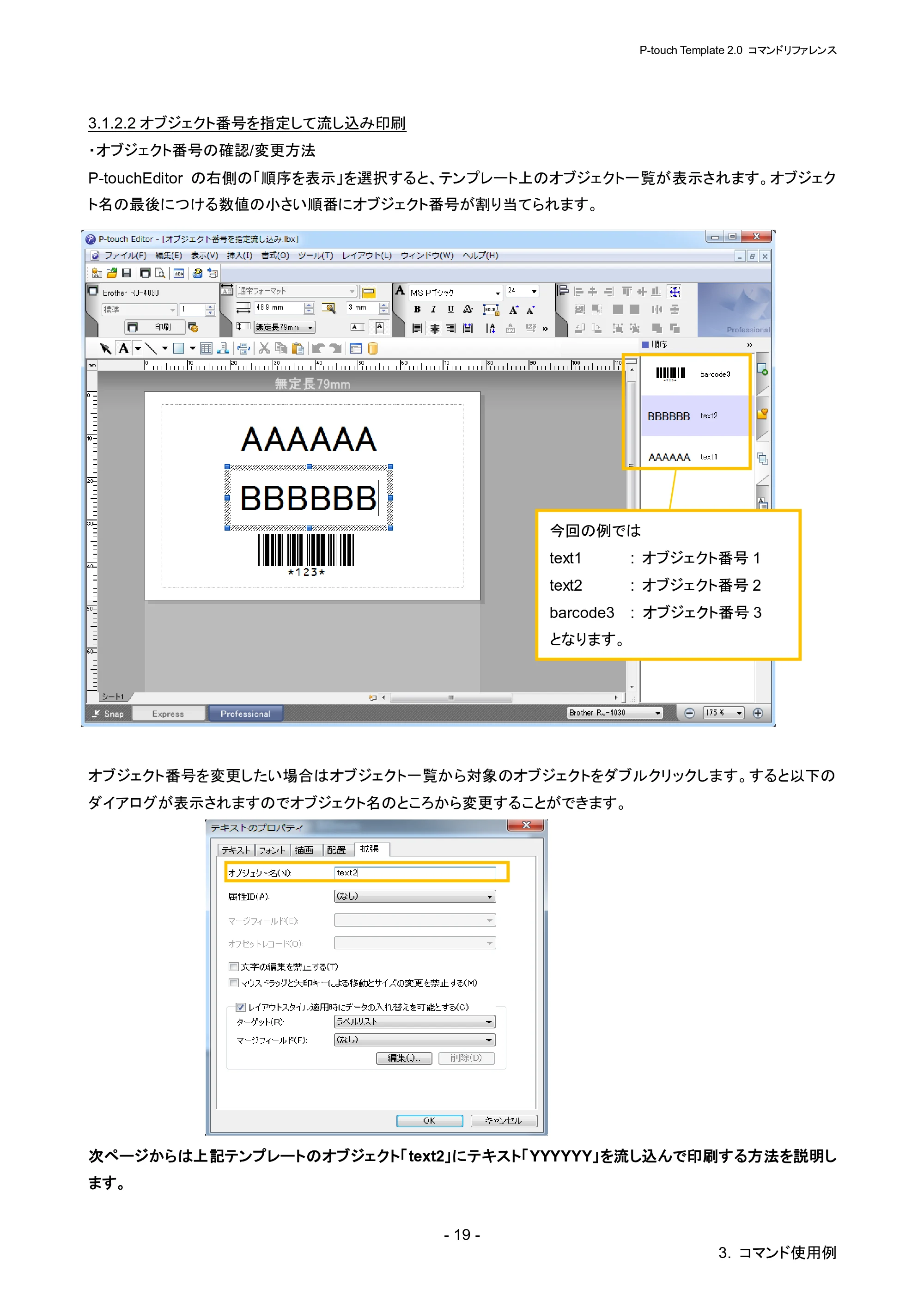Click the insert table icon
The width and height of the screenshot is (924, 1308).
206,348
